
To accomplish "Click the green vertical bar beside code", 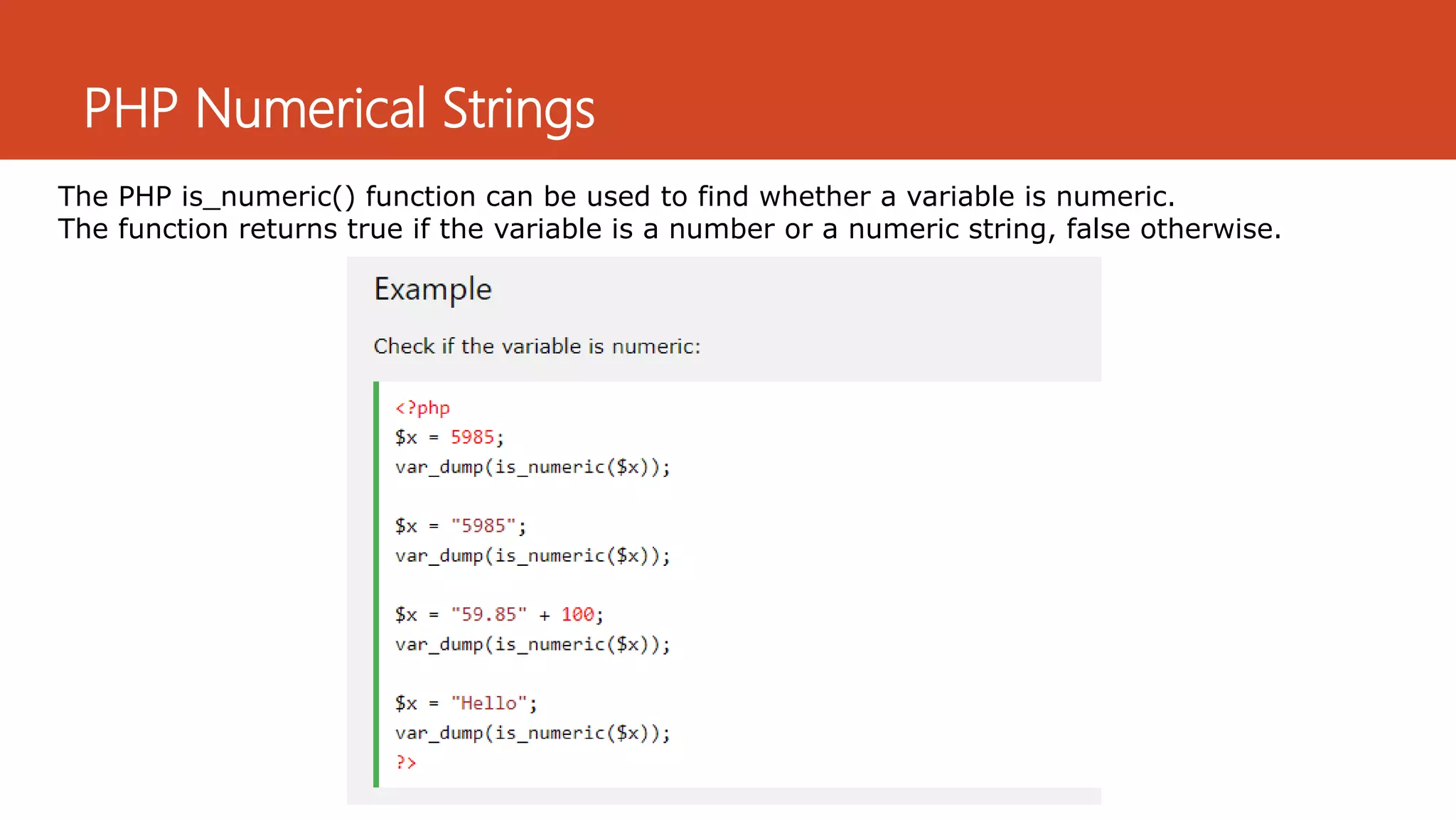I will pos(376,584).
